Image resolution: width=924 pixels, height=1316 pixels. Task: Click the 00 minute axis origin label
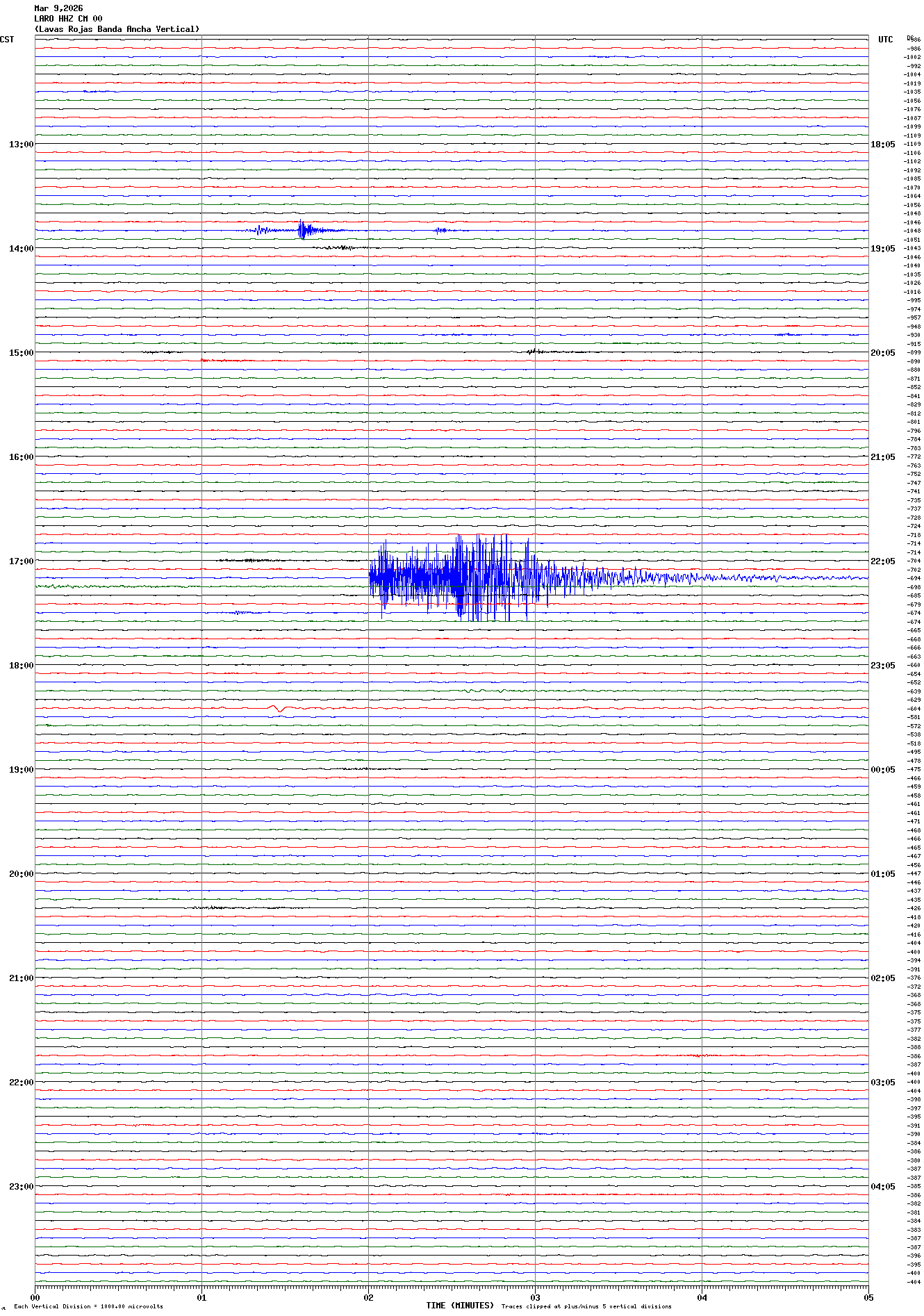click(x=35, y=1297)
